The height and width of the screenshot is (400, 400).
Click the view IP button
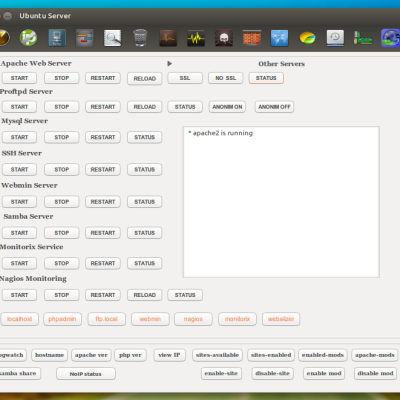pos(170,355)
